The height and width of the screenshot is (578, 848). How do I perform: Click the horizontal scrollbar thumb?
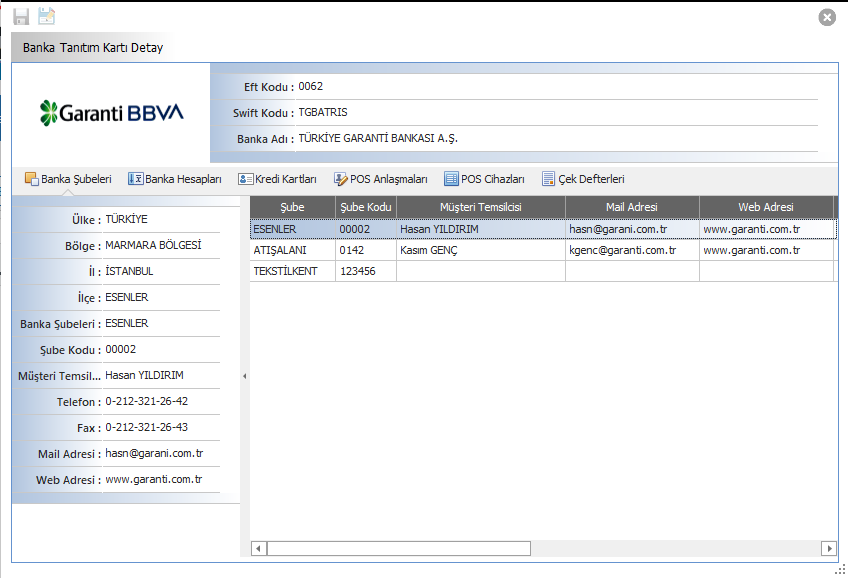click(399, 548)
